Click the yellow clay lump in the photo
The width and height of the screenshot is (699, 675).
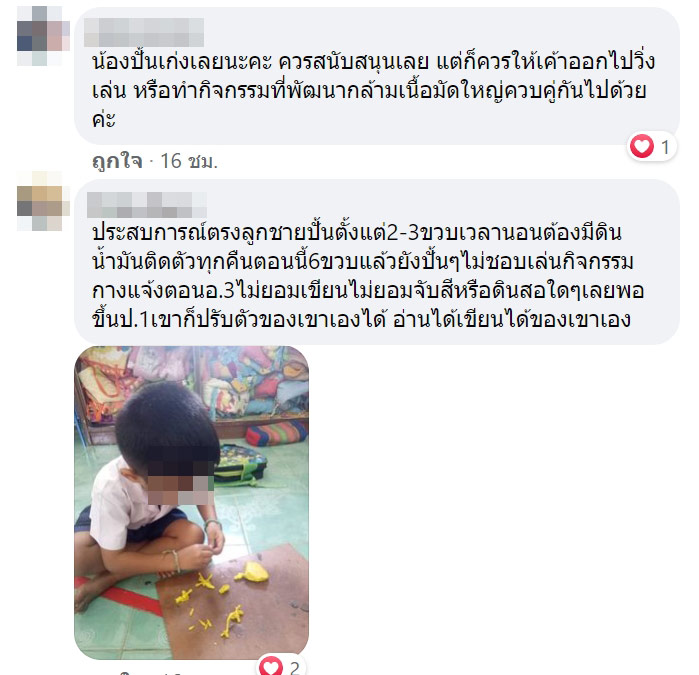254,572
